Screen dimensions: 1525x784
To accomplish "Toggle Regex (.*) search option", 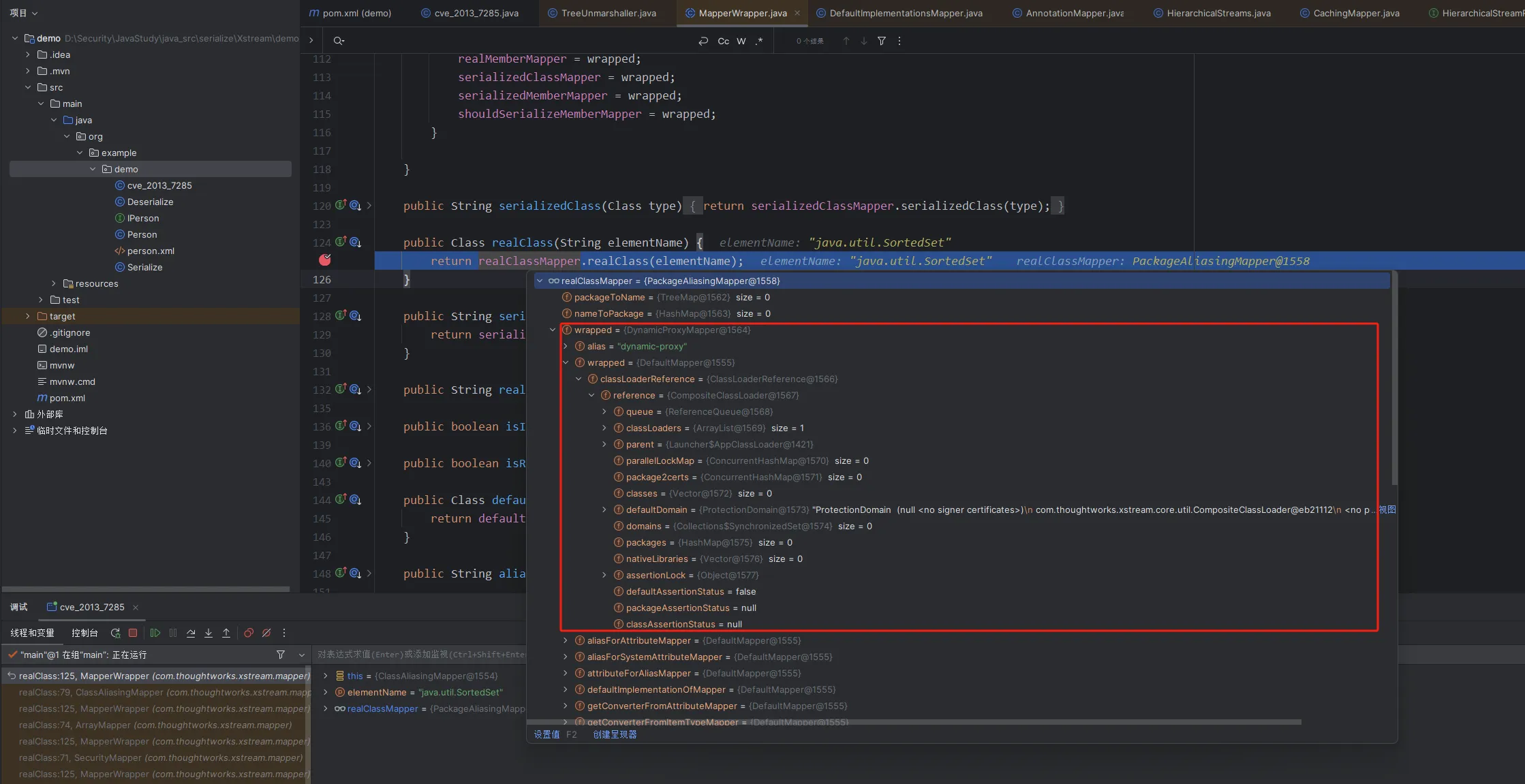I will [759, 41].
